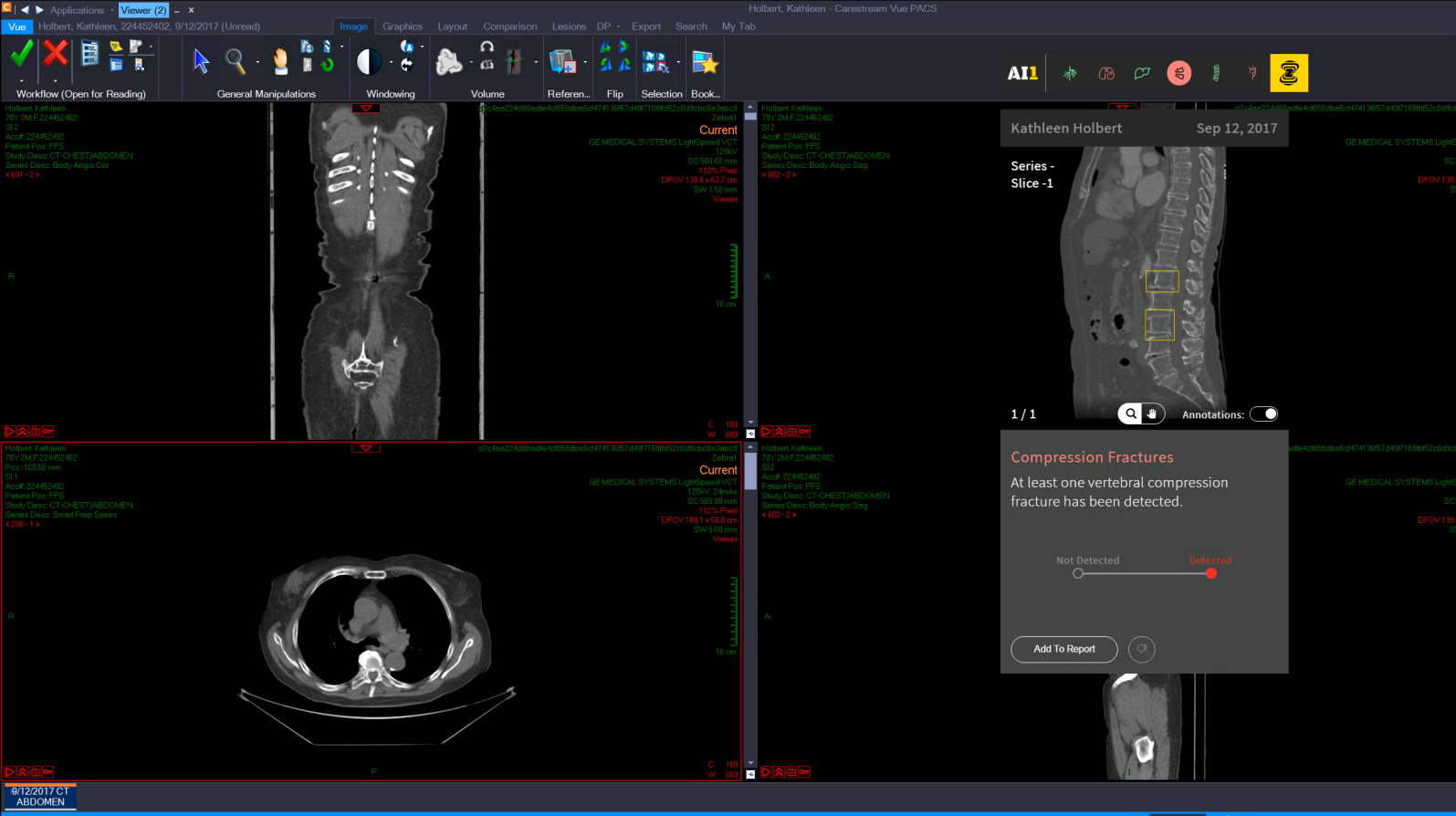This screenshot has width=1456, height=816.
Task: Click the green rotate arrow icon
Action: (x=327, y=65)
